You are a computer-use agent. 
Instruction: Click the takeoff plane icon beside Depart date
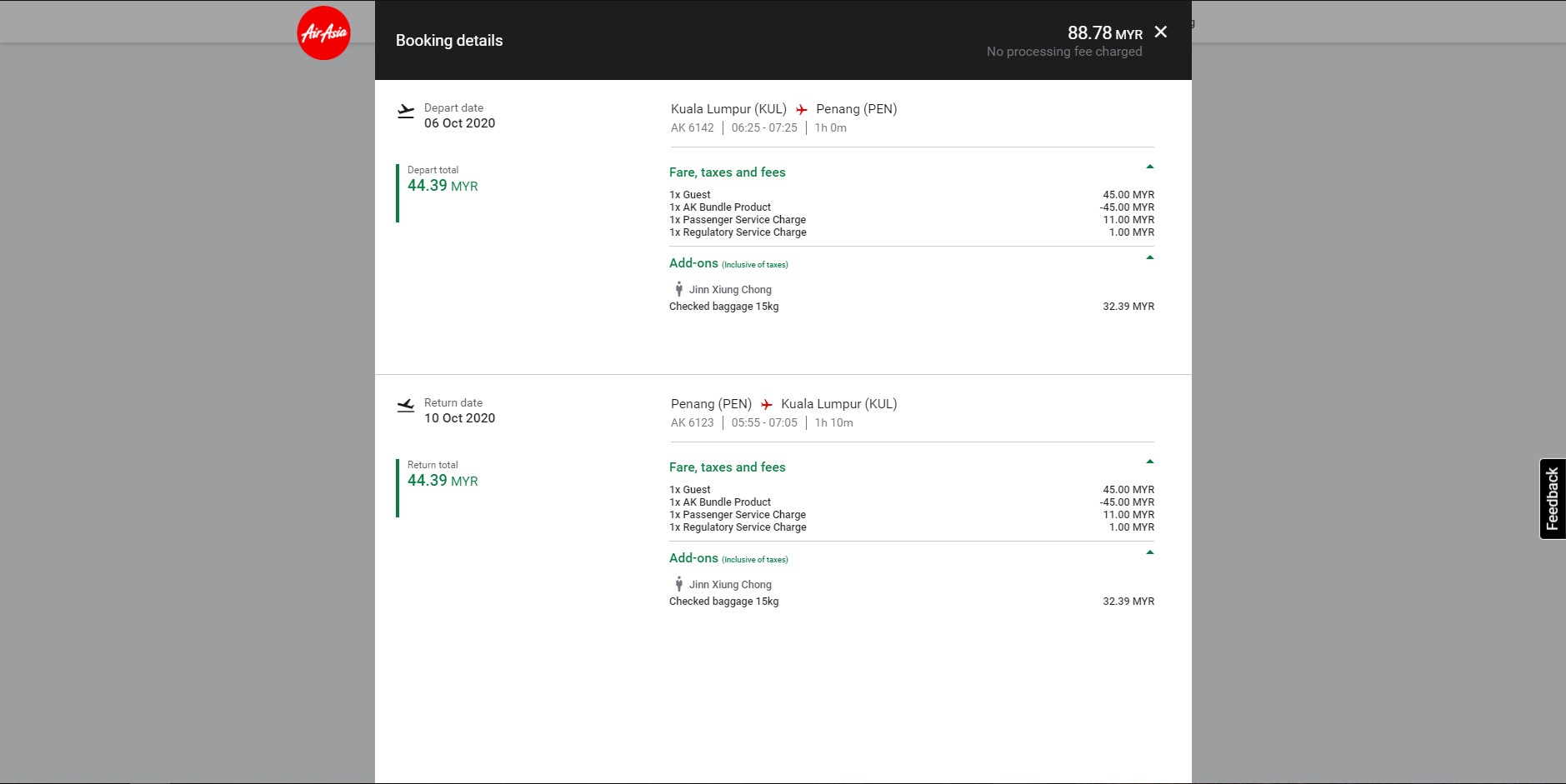click(406, 111)
